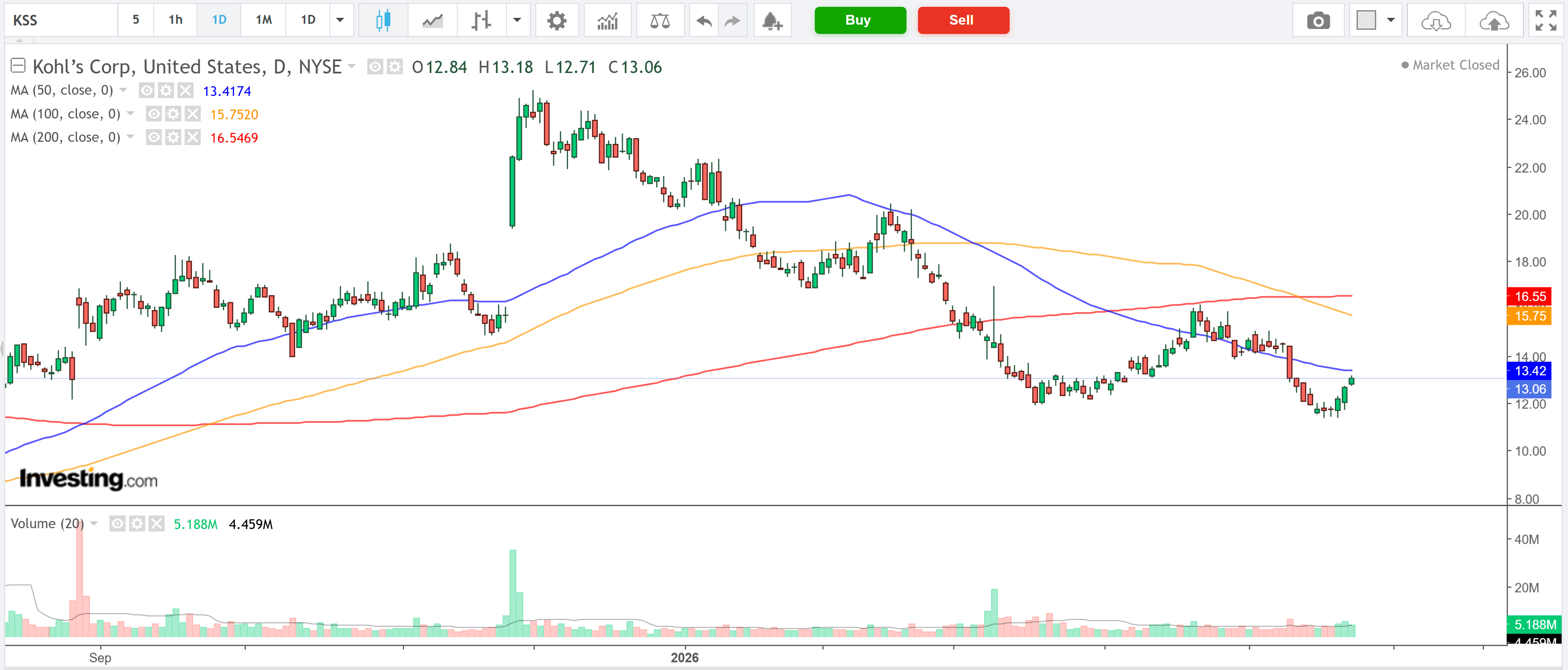Open the Kohl's Corp title dropdown arrow
Image resolution: width=1568 pixels, height=670 pixels.
(x=351, y=66)
